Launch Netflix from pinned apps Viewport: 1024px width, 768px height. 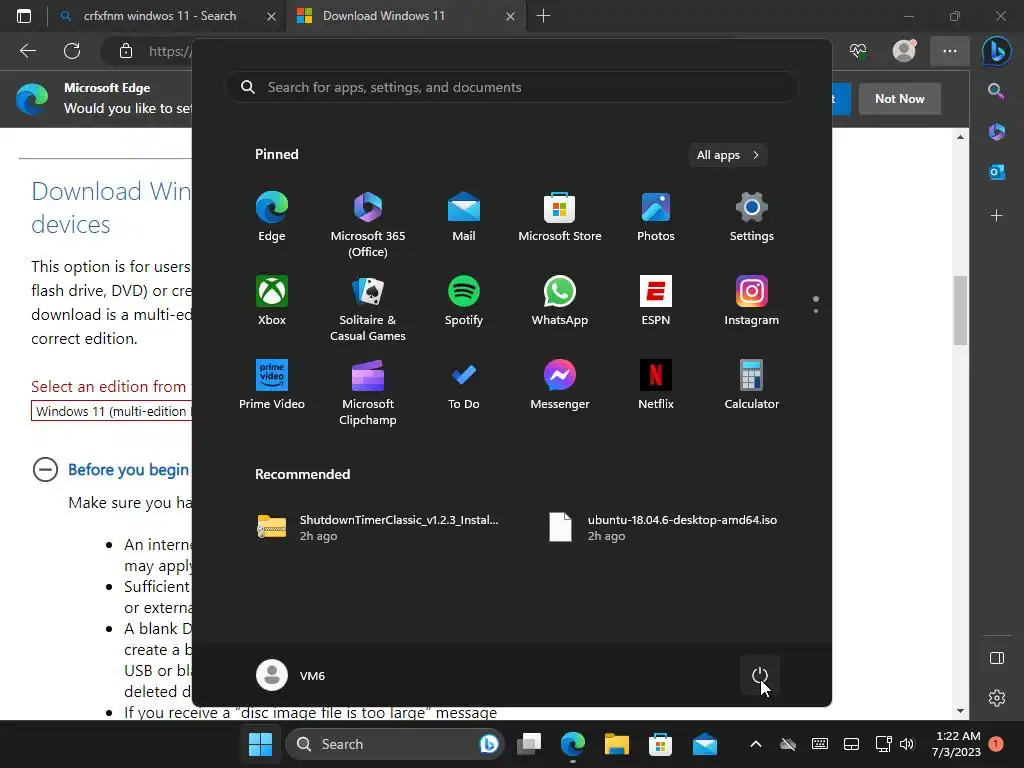point(656,385)
